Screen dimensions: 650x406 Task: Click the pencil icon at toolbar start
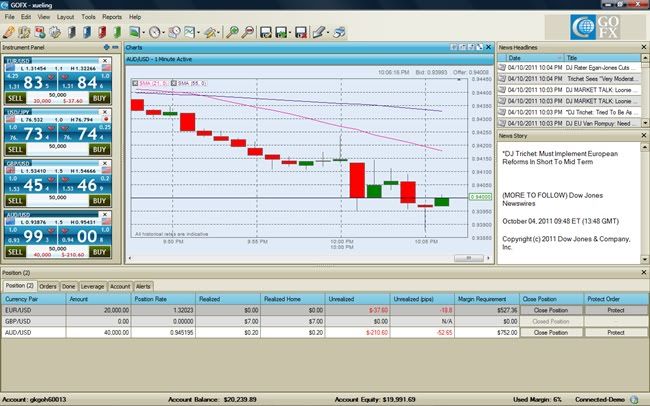click(x=9, y=33)
